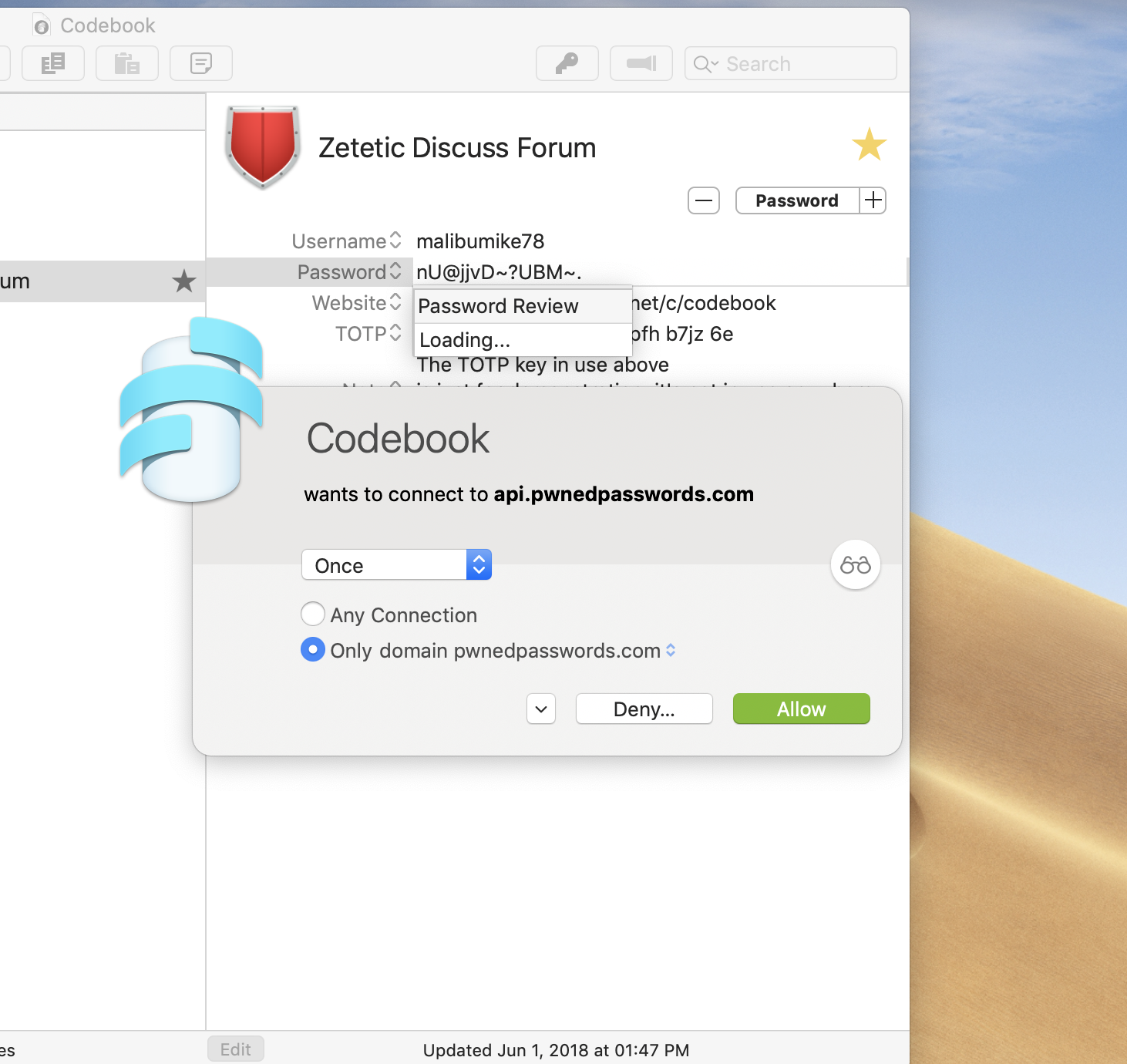Image resolution: width=1127 pixels, height=1064 pixels.
Task: Expand the chevron button beside Deny
Action: pyautogui.click(x=541, y=709)
